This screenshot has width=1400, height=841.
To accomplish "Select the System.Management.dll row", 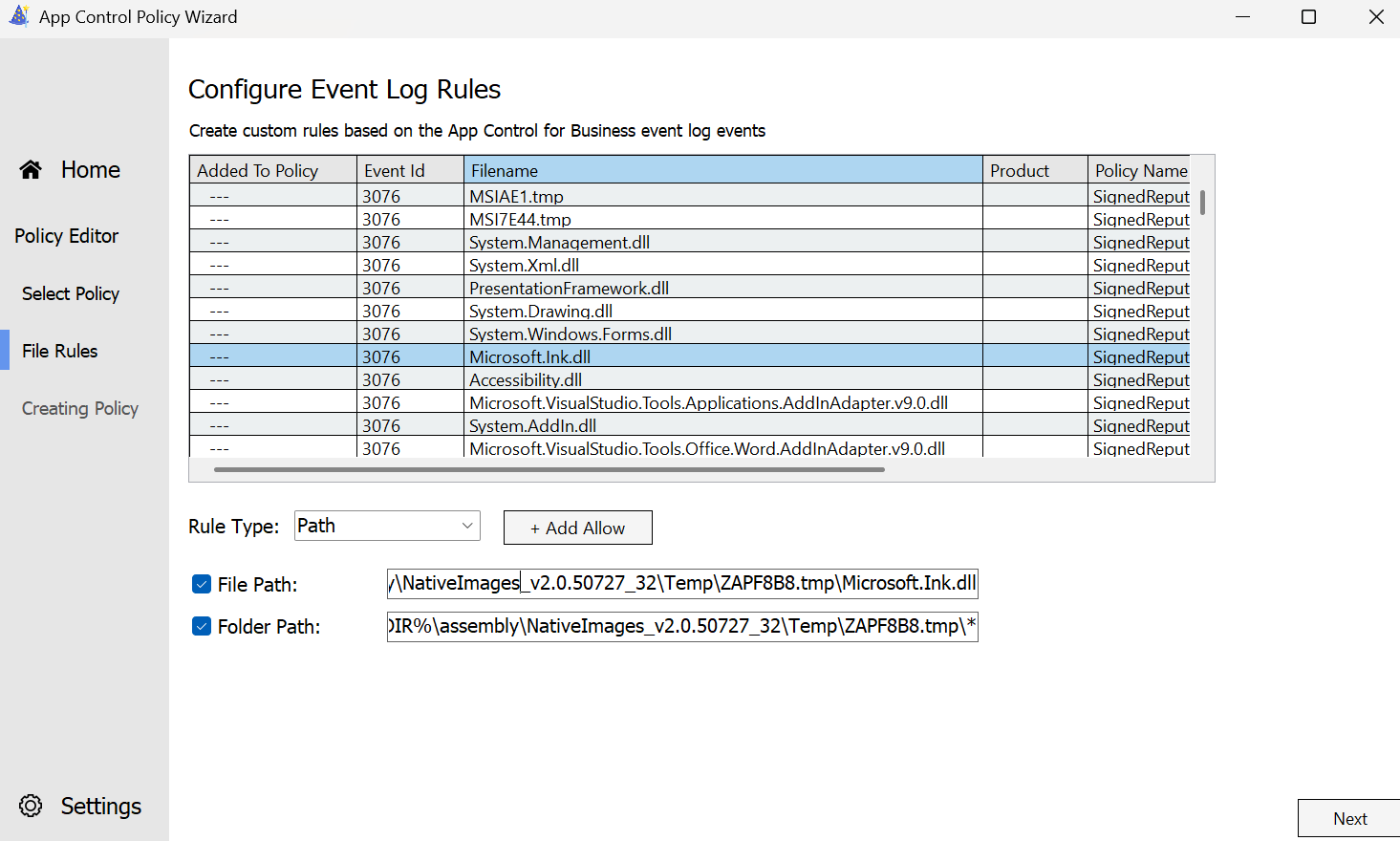I will pos(690,242).
